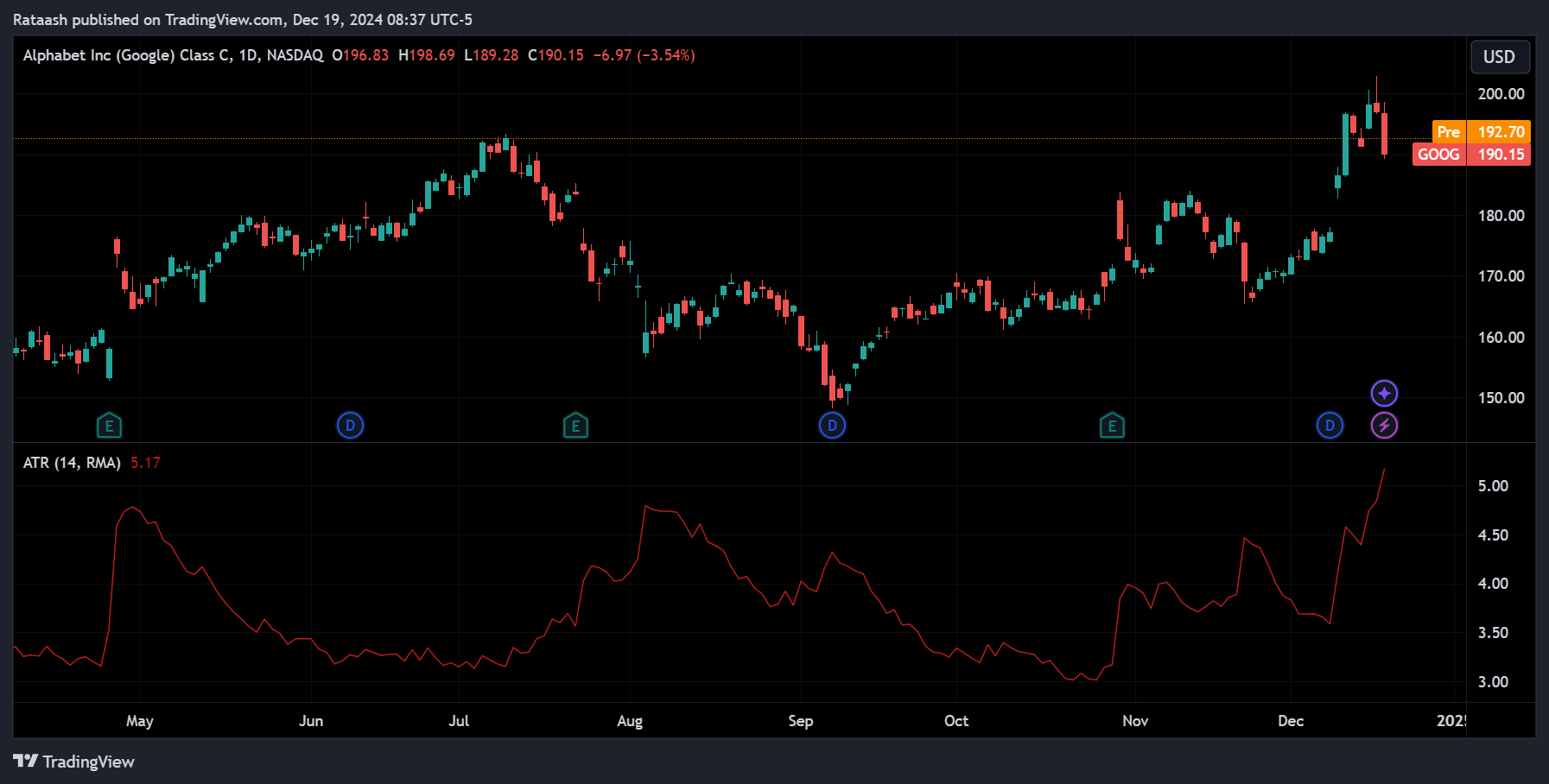The width and height of the screenshot is (1549, 784).
Task: Click the 200.00 price axis label
Action: (1501, 94)
